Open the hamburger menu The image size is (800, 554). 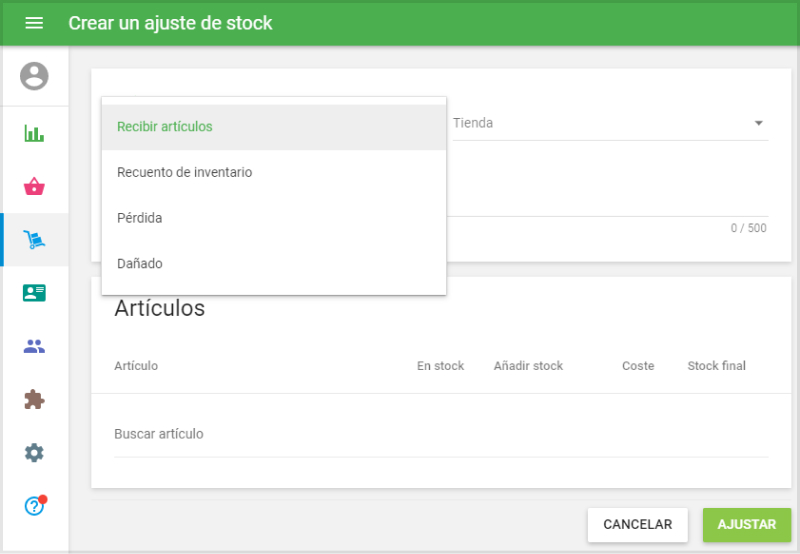pos(34,23)
